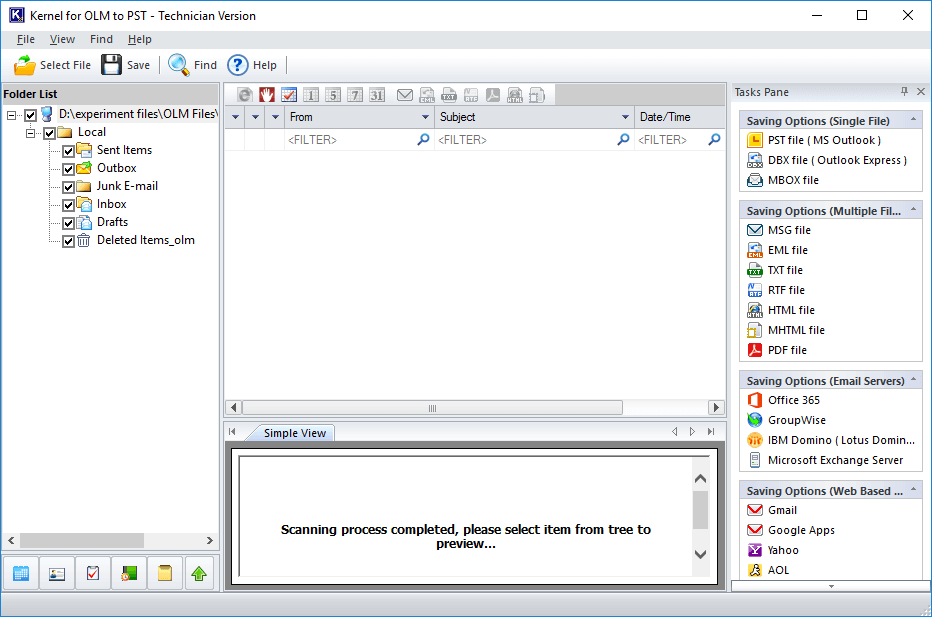The height and width of the screenshot is (617, 933).
Task: Choose DBX file ( Outlook Express ) option
Action: point(826,160)
